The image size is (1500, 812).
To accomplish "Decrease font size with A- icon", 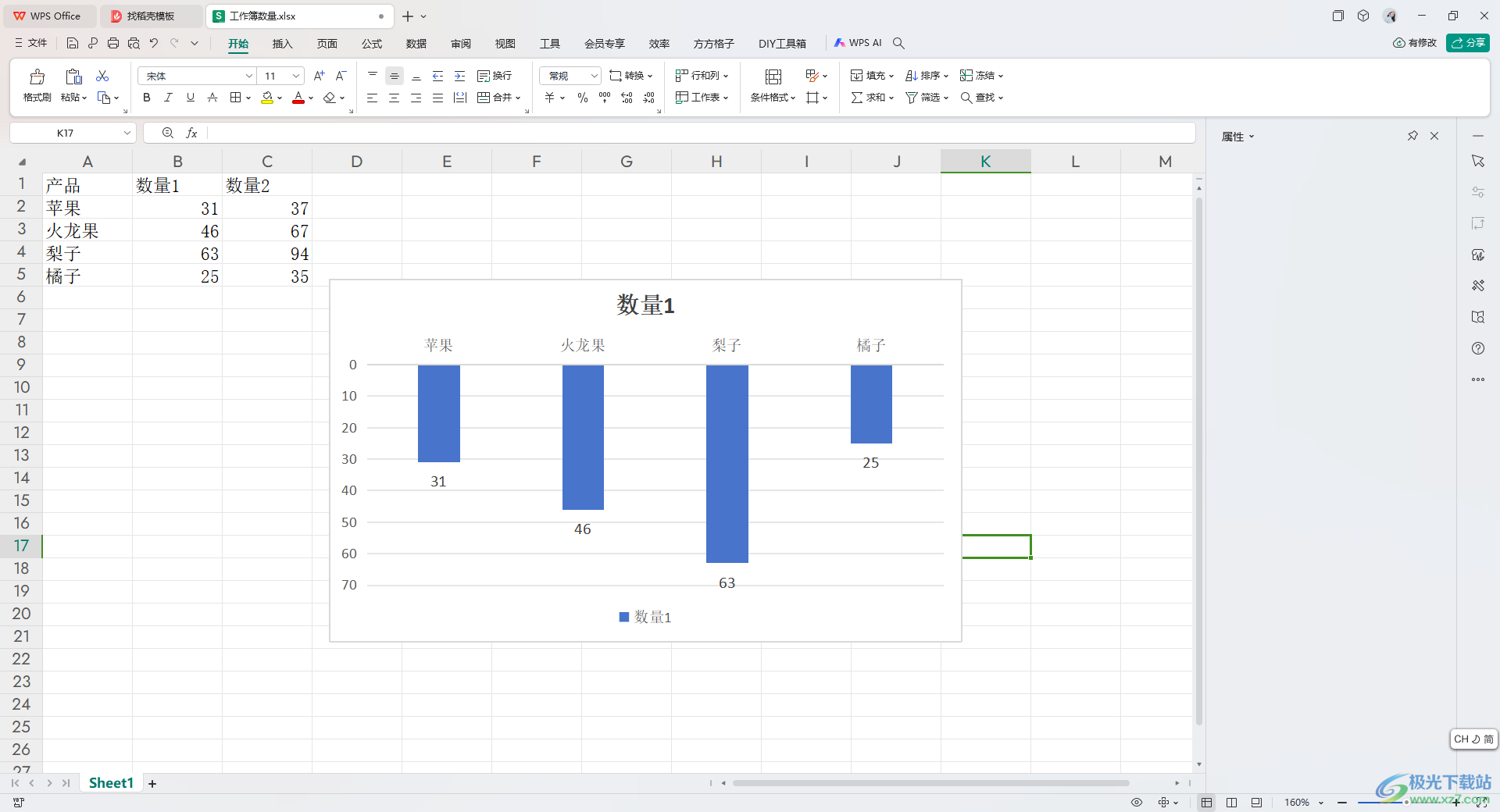I will pos(341,76).
